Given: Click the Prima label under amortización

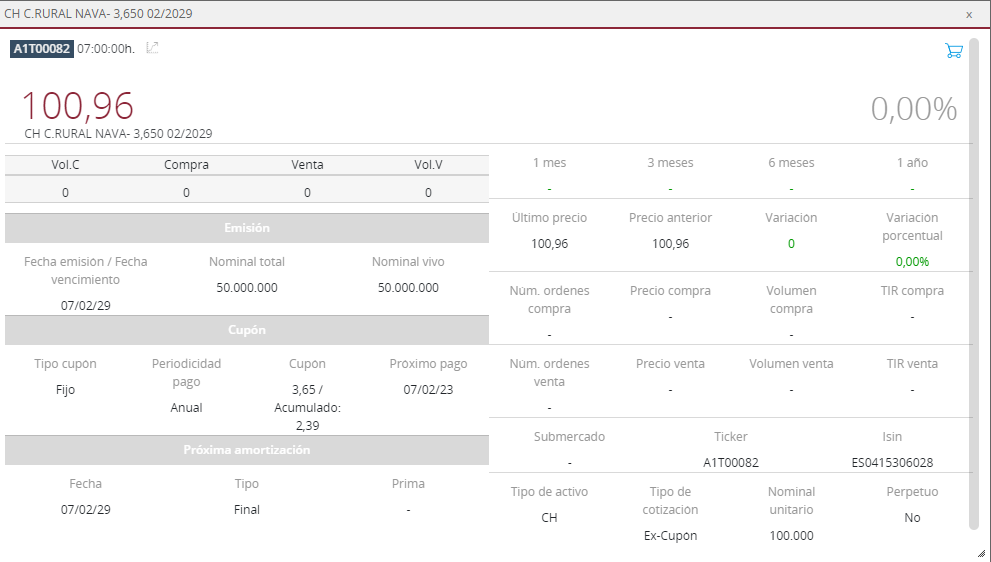Looking at the screenshot, I should click(x=408, y=484).
